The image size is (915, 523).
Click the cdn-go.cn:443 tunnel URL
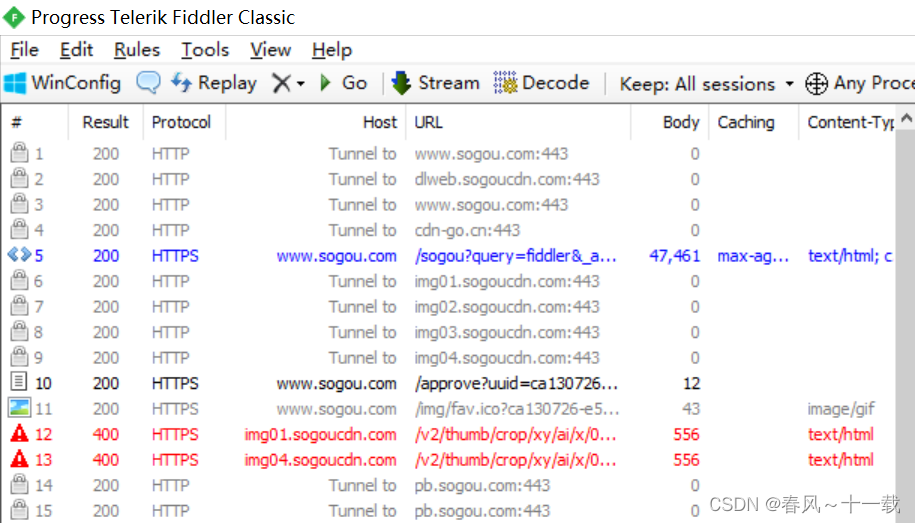click(467, 231)
